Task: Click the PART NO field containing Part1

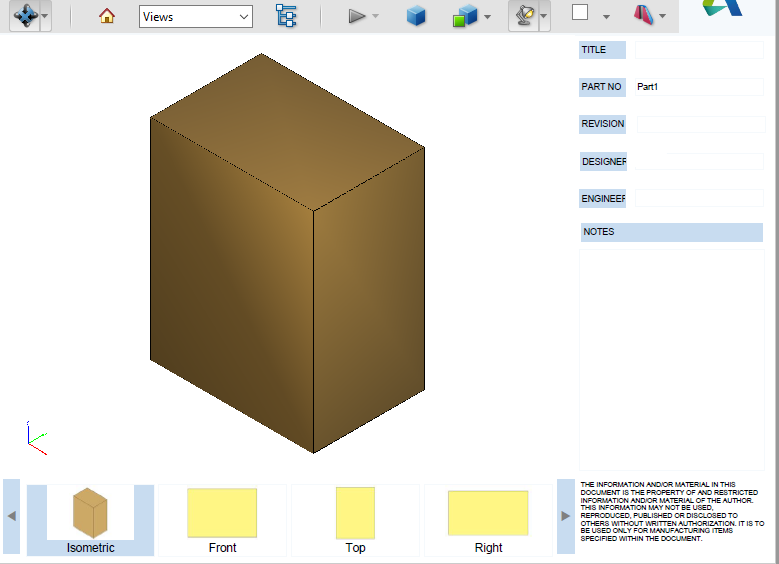Action: pos(699,86)
